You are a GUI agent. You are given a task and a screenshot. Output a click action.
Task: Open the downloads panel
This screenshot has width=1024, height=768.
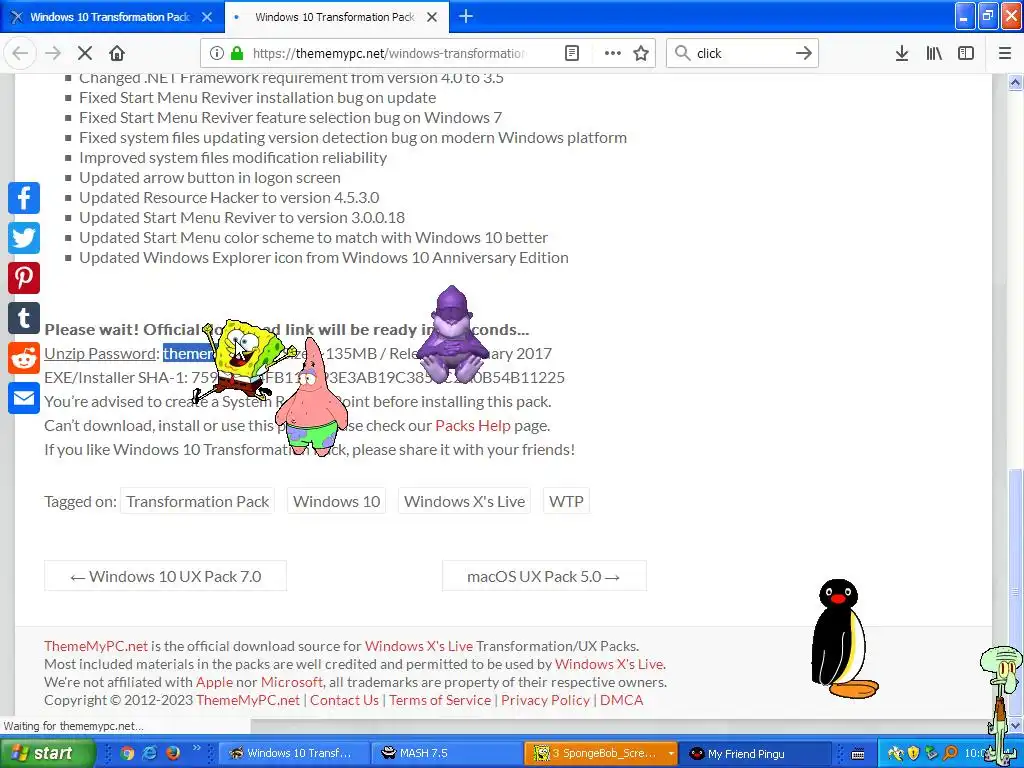click(902, 53)
